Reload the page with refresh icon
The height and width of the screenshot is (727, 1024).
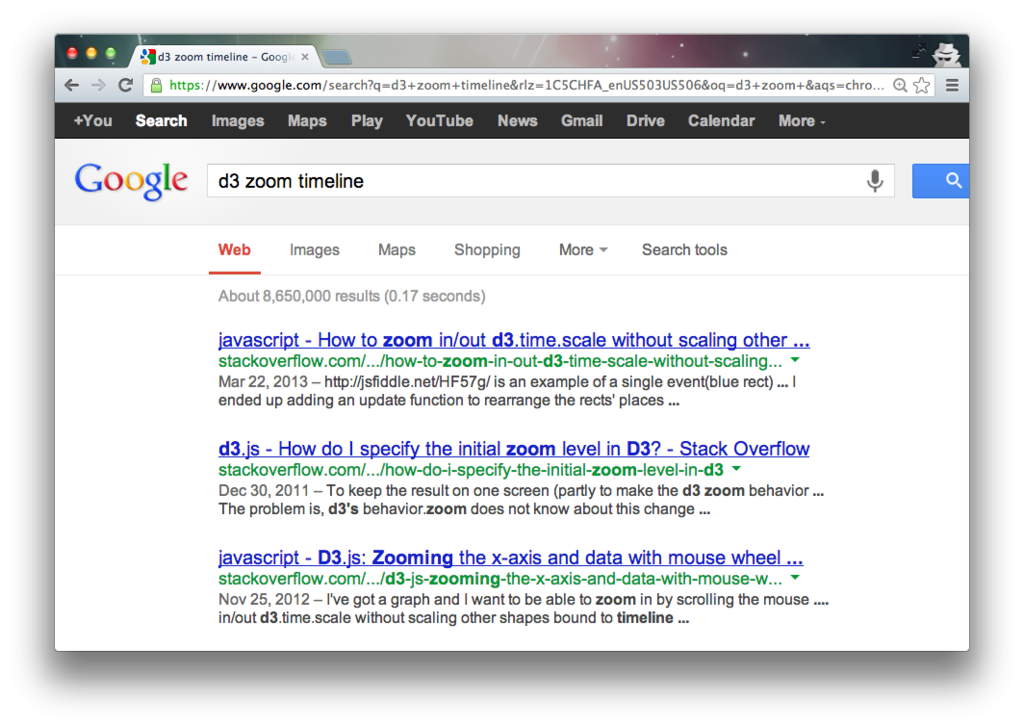[125, 85]
